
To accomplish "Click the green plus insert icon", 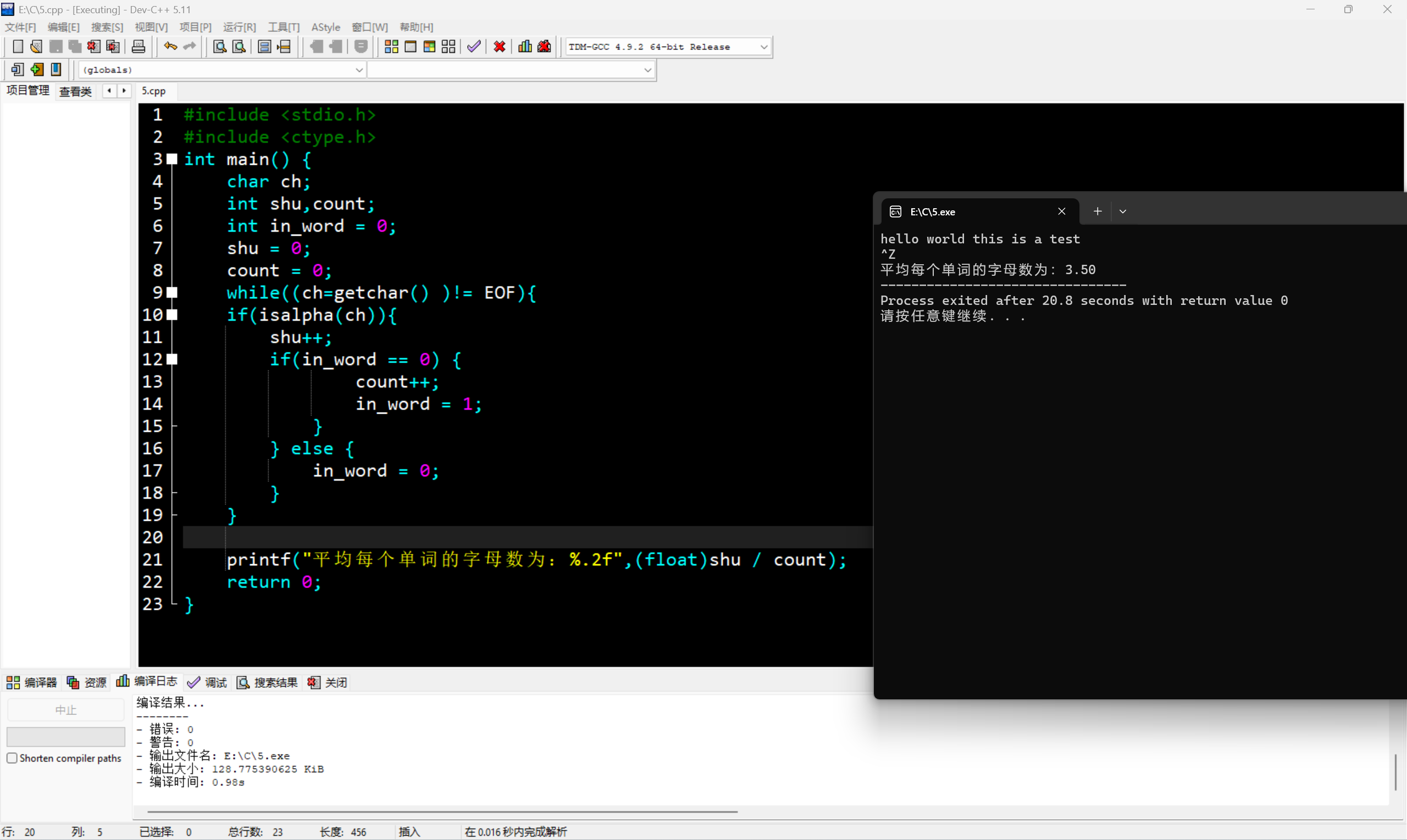I will (x=37, y=70).
